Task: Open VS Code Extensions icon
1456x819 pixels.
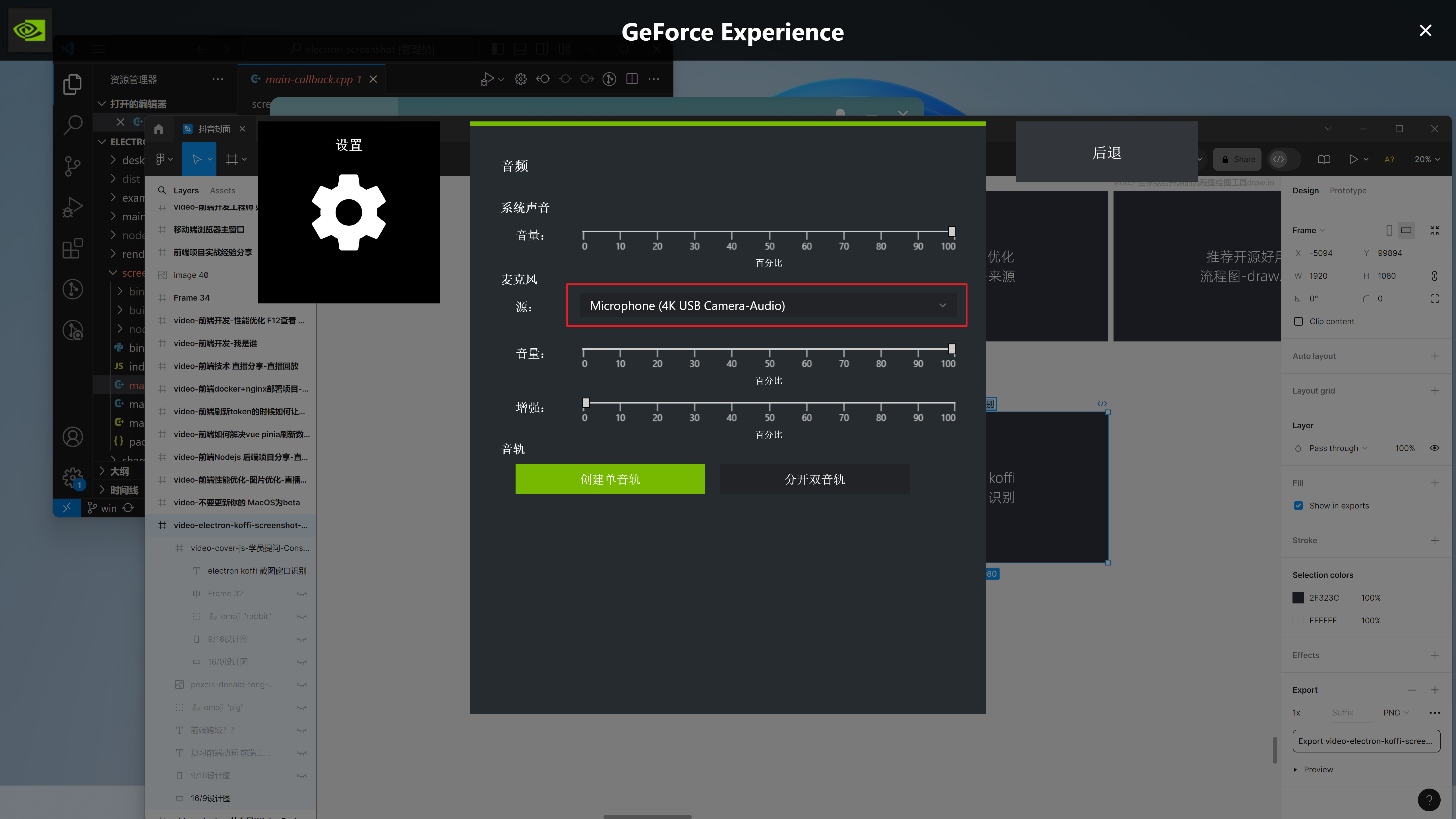Action: [72, 248]
